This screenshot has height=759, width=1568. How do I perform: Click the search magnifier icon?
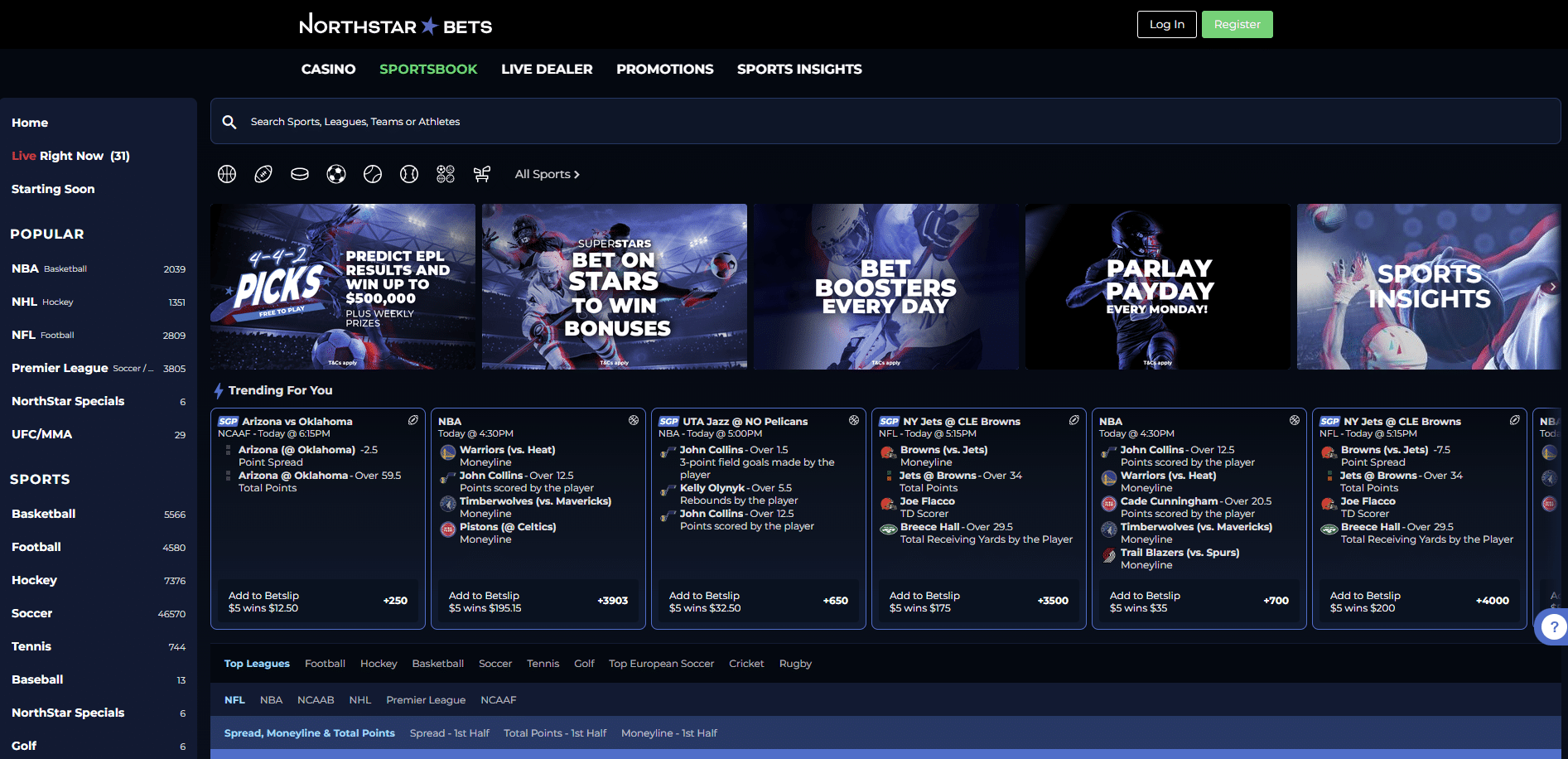pos(229,122)
